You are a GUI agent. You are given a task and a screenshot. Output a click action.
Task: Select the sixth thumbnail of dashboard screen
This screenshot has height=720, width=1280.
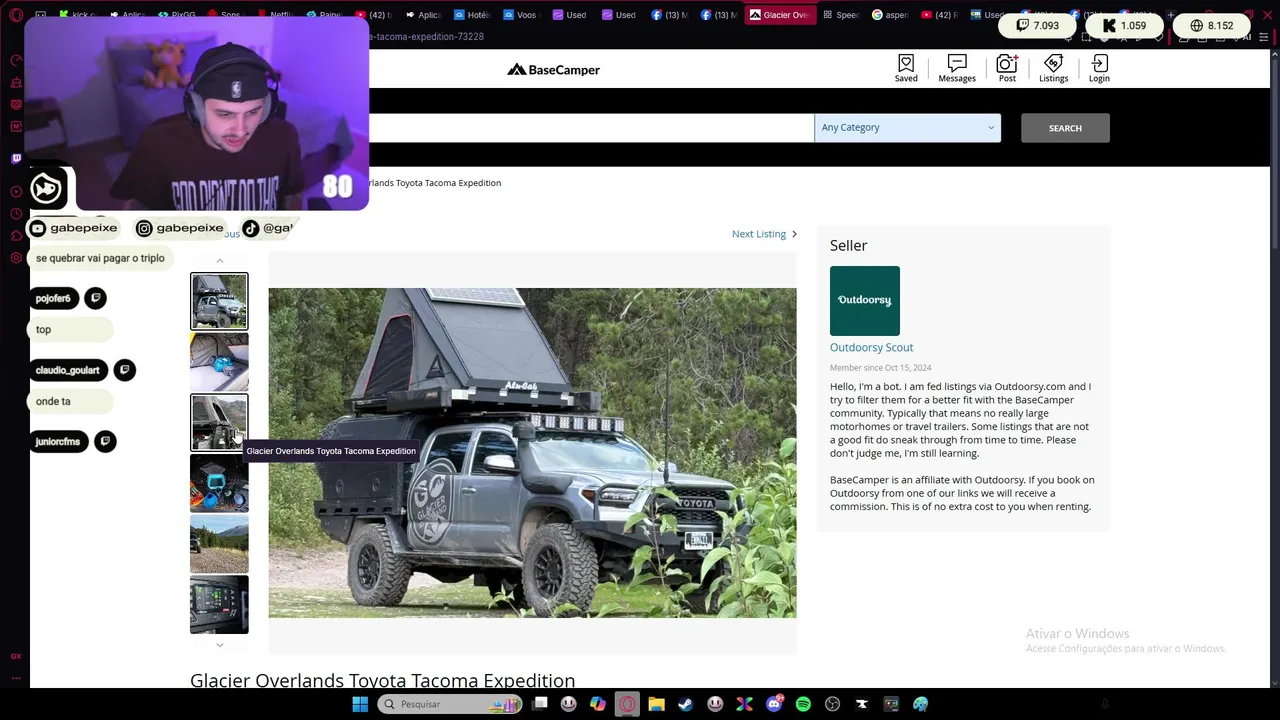[x=219, y=604]
